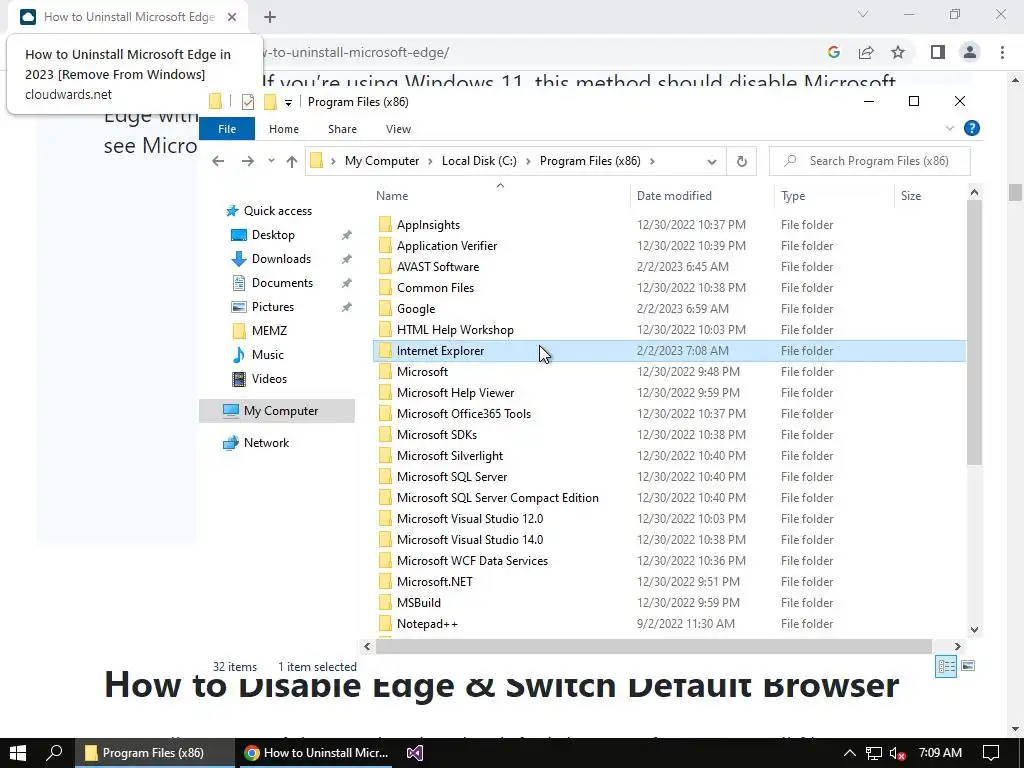
Task: Open Visual Studio from the taskbar
Action: coord(415,753)
